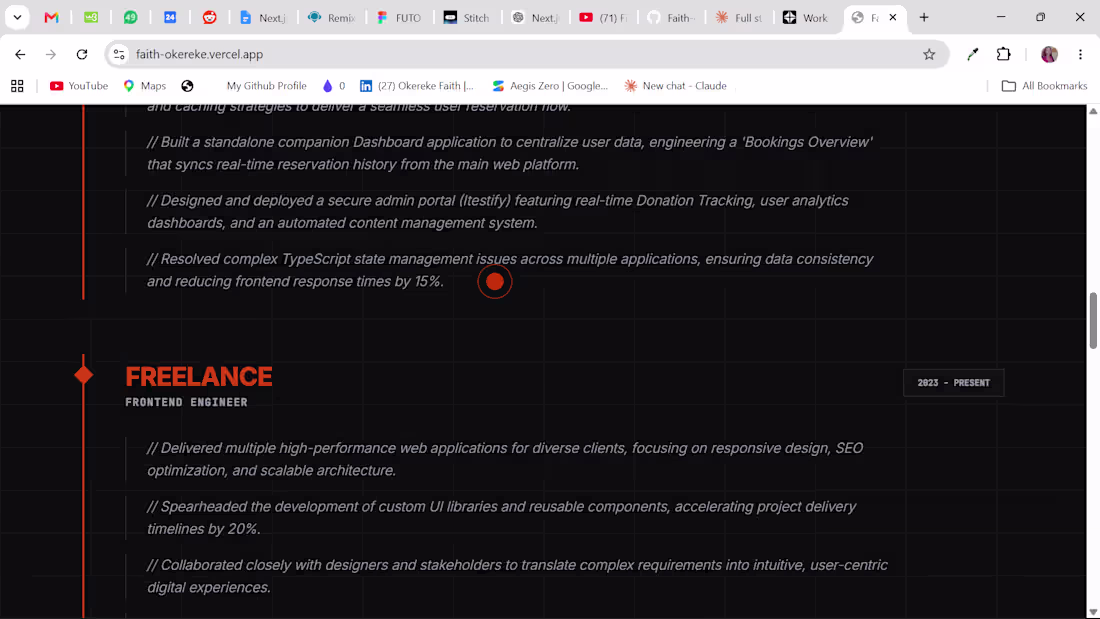The width and height of the screenshot is (1100, 619).
Task: Open the Chrome profile avatar
Action: tap(1049, 54)
